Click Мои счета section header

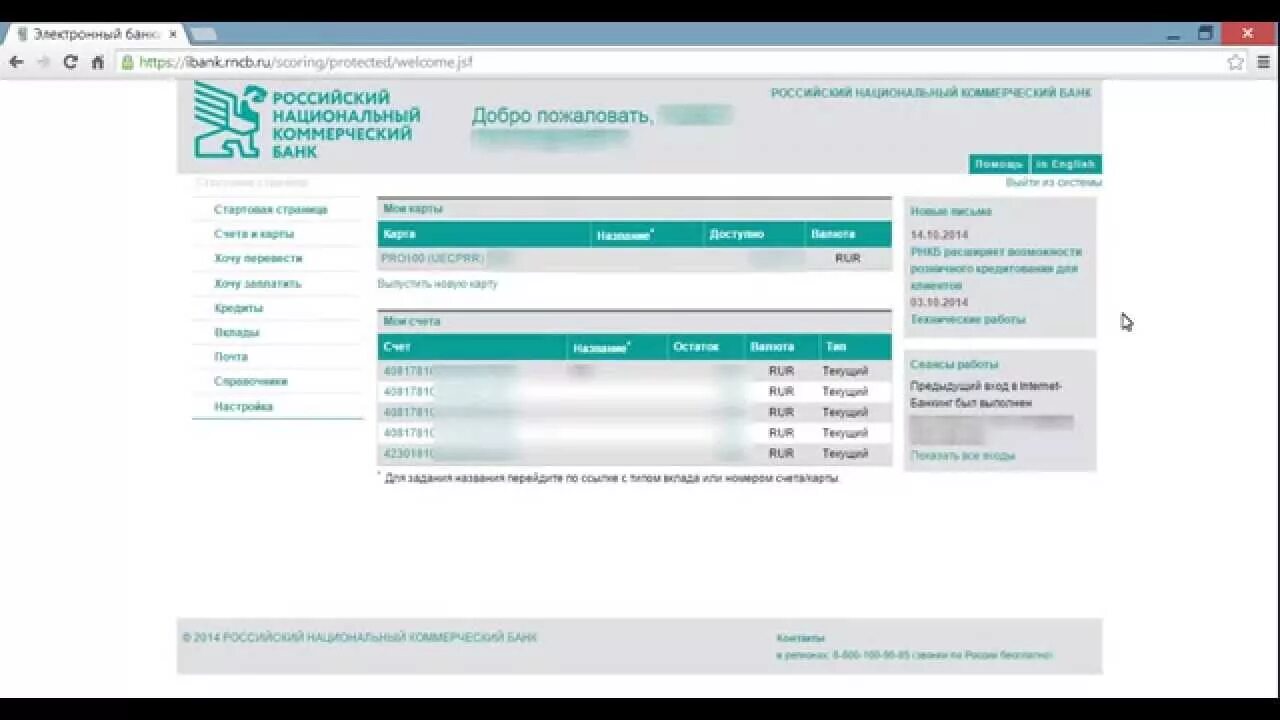click(411, 322)
